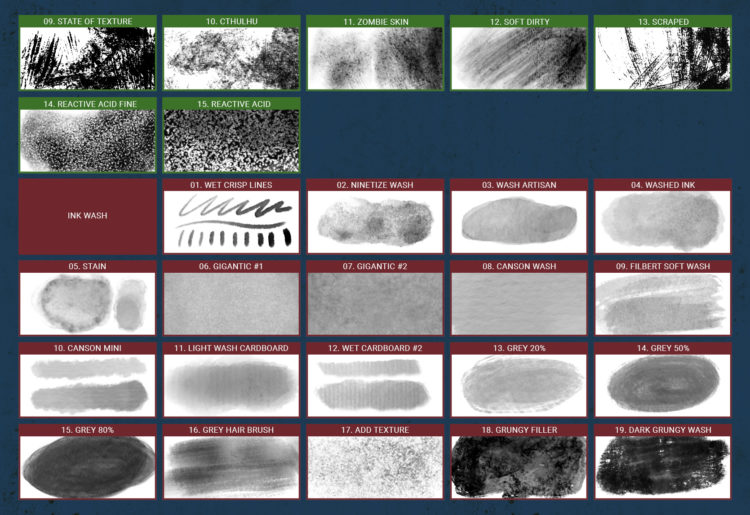Click the '03. WASH ARTISAN' label

coord(519,185)
